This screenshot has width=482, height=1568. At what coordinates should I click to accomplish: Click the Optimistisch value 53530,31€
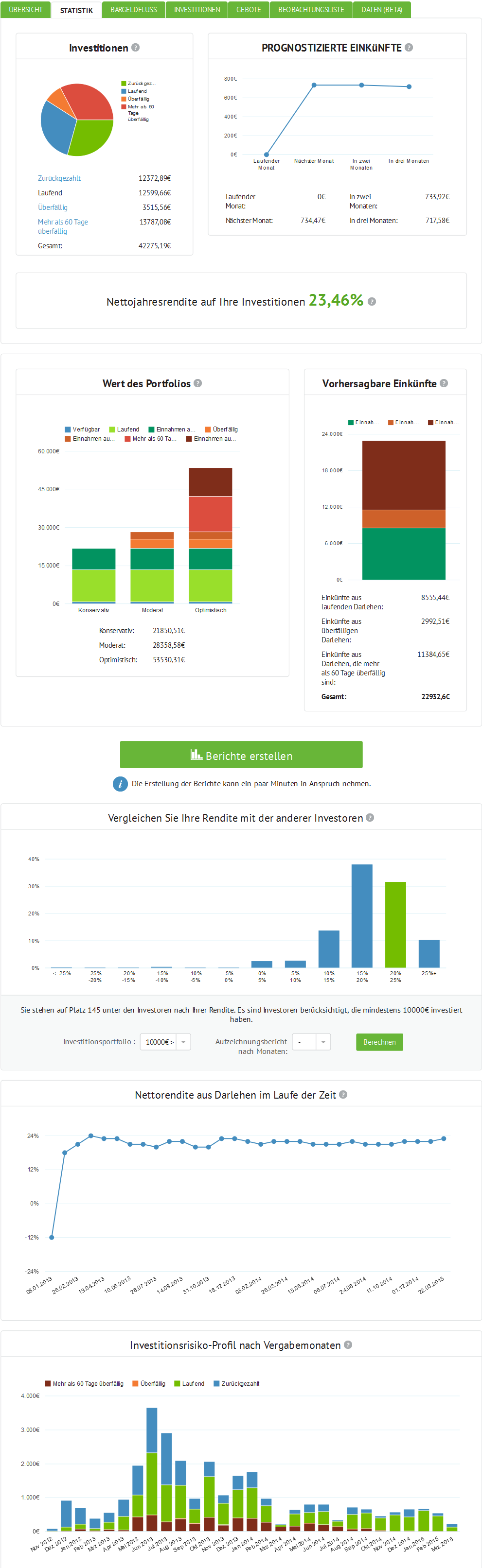[x=169, y=660]
